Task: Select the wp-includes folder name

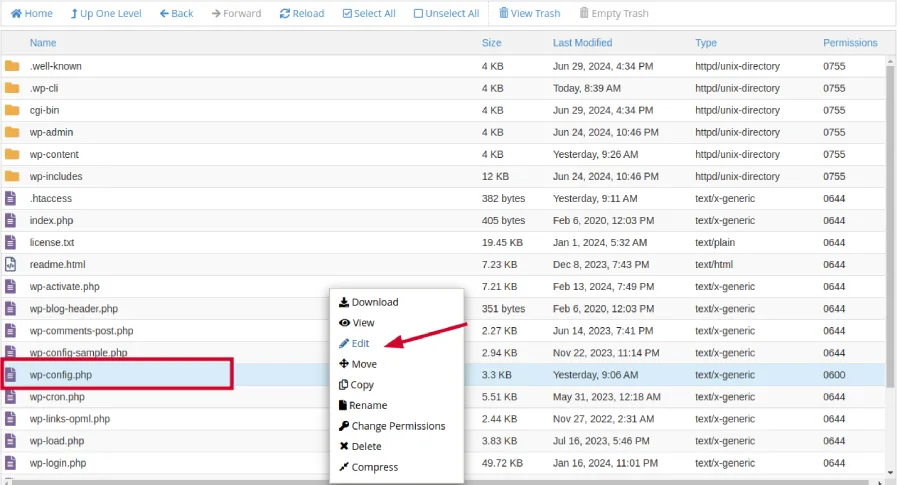Action: [56, 176]
